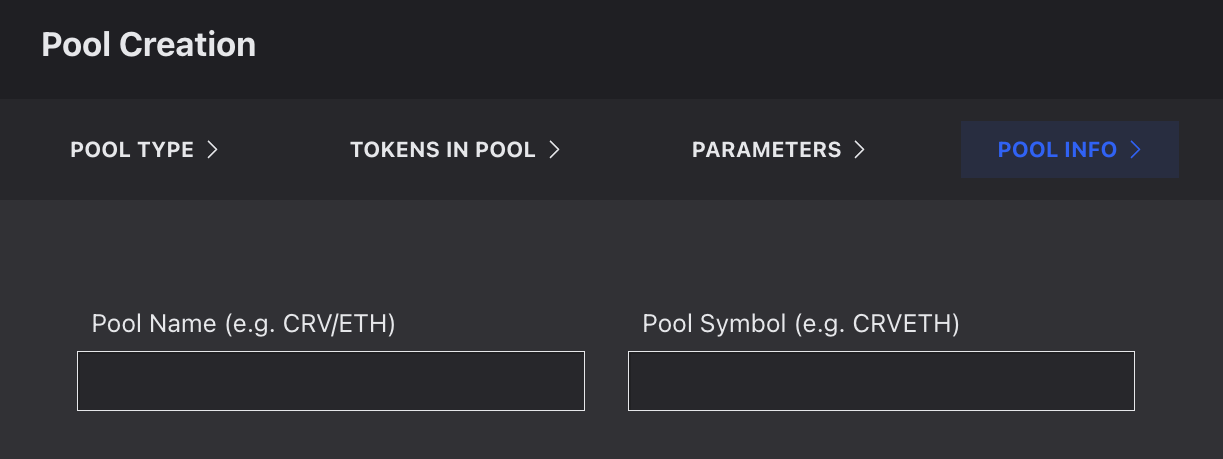Select the highlighted Pool Info tab
1223x459 pixels.
click(1069, 150)
